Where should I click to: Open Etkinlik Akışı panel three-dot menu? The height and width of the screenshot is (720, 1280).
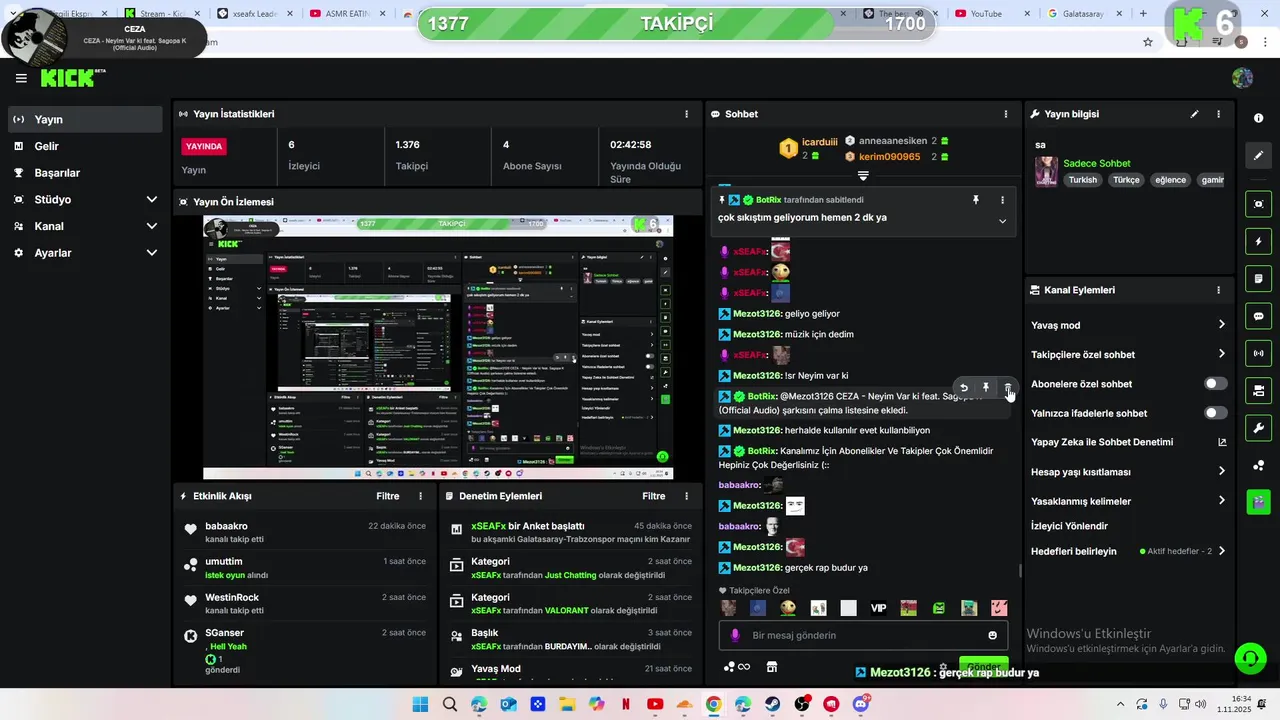(x=420, y=496)
